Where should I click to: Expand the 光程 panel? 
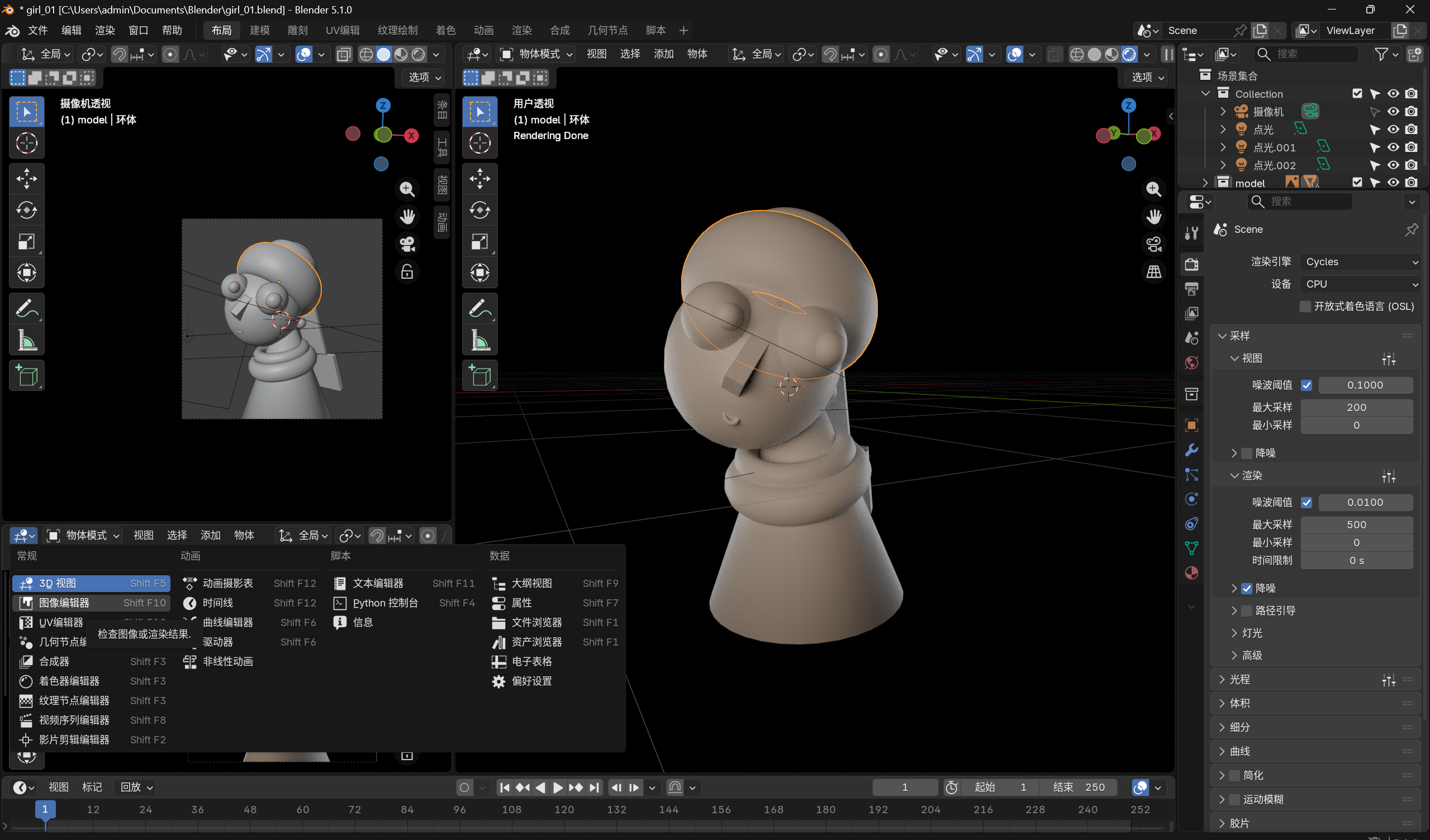[1239, 680]
